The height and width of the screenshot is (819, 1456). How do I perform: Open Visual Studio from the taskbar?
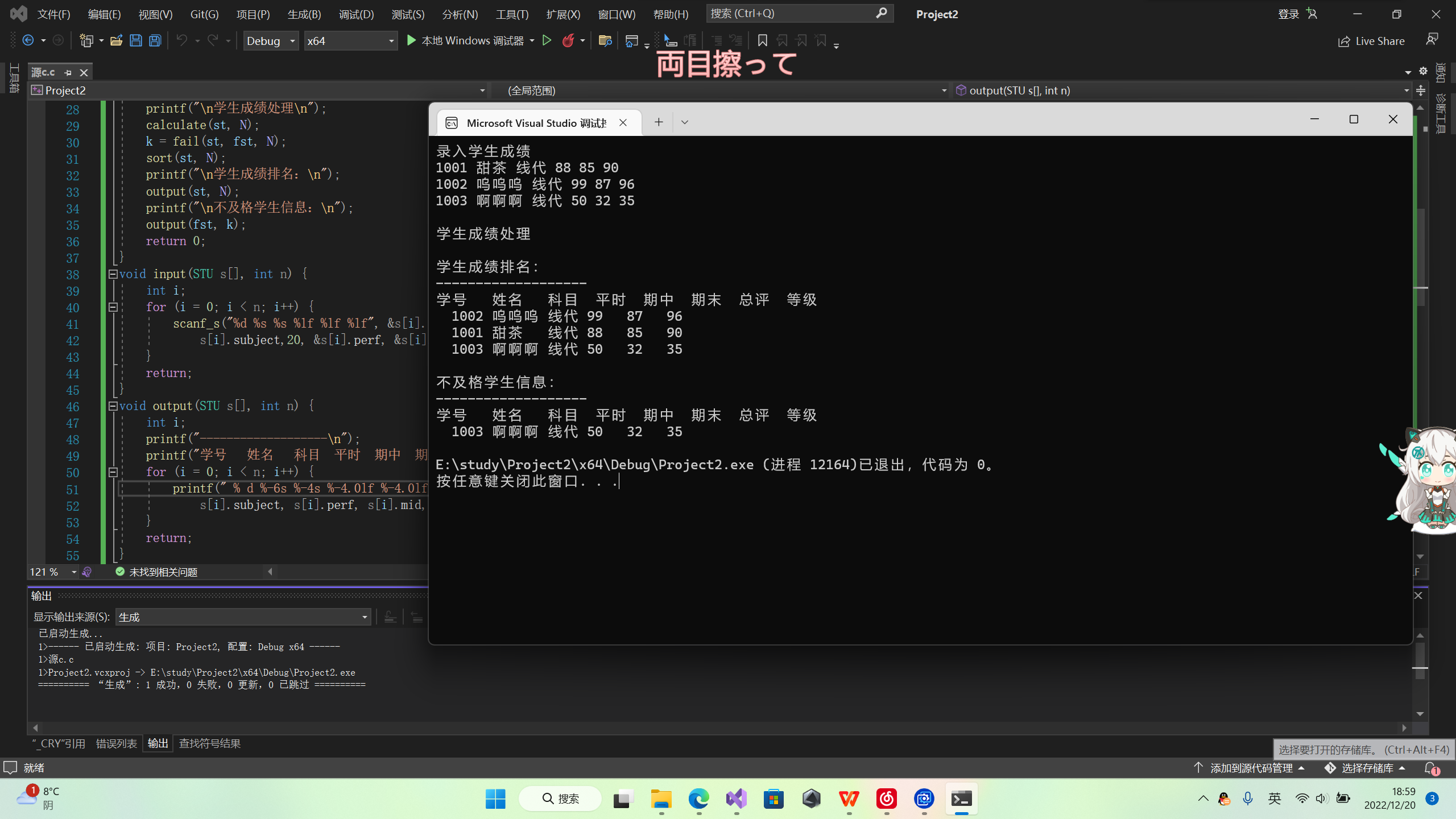click(x=736, y=799)
